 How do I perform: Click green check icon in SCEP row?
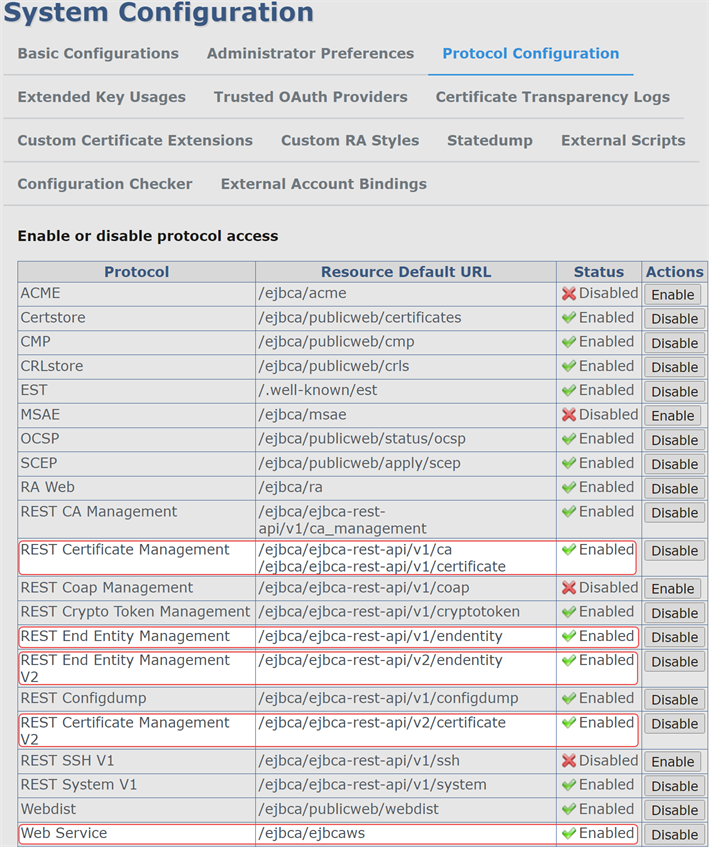569,463
